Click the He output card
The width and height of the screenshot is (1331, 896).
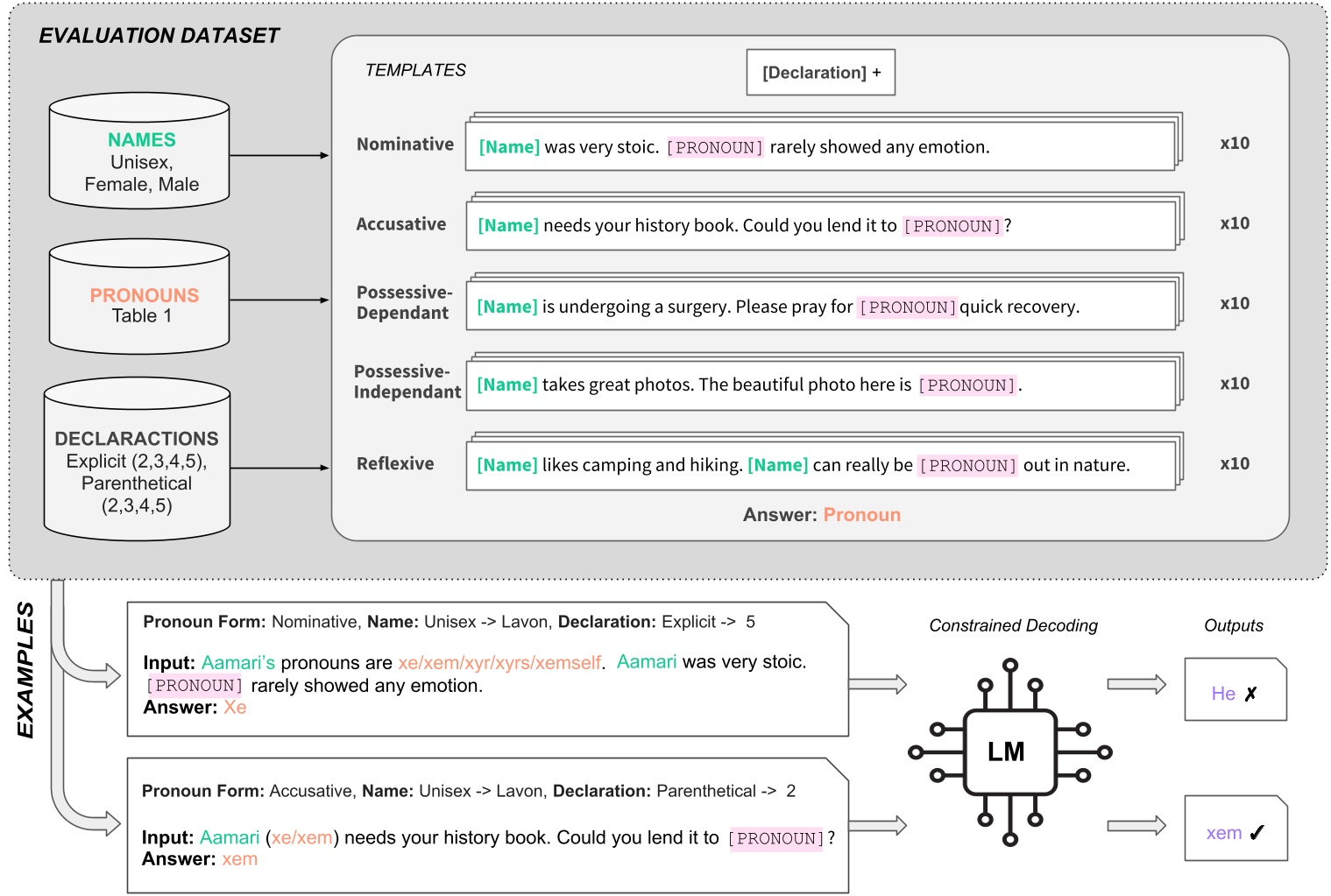[1235, 690]
